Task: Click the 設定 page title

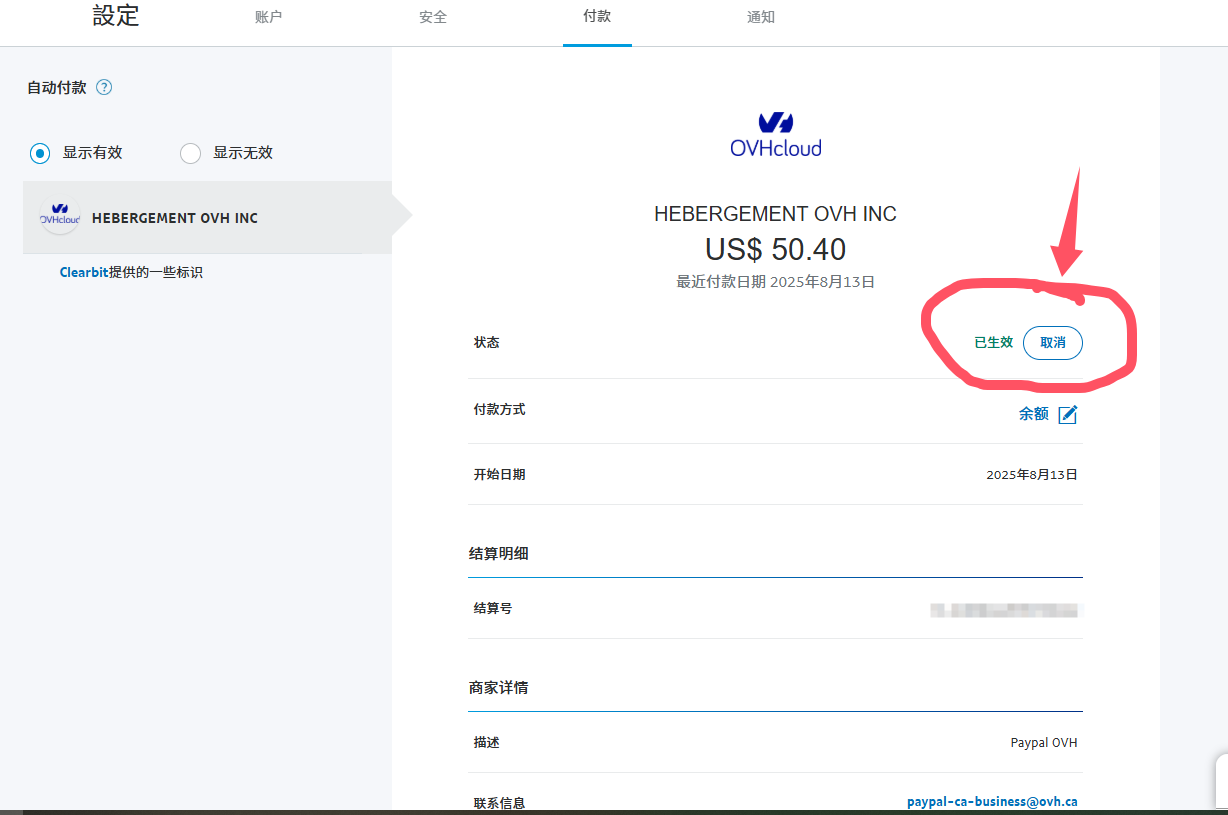Action: pyautogui.click(x=116, y=16)
